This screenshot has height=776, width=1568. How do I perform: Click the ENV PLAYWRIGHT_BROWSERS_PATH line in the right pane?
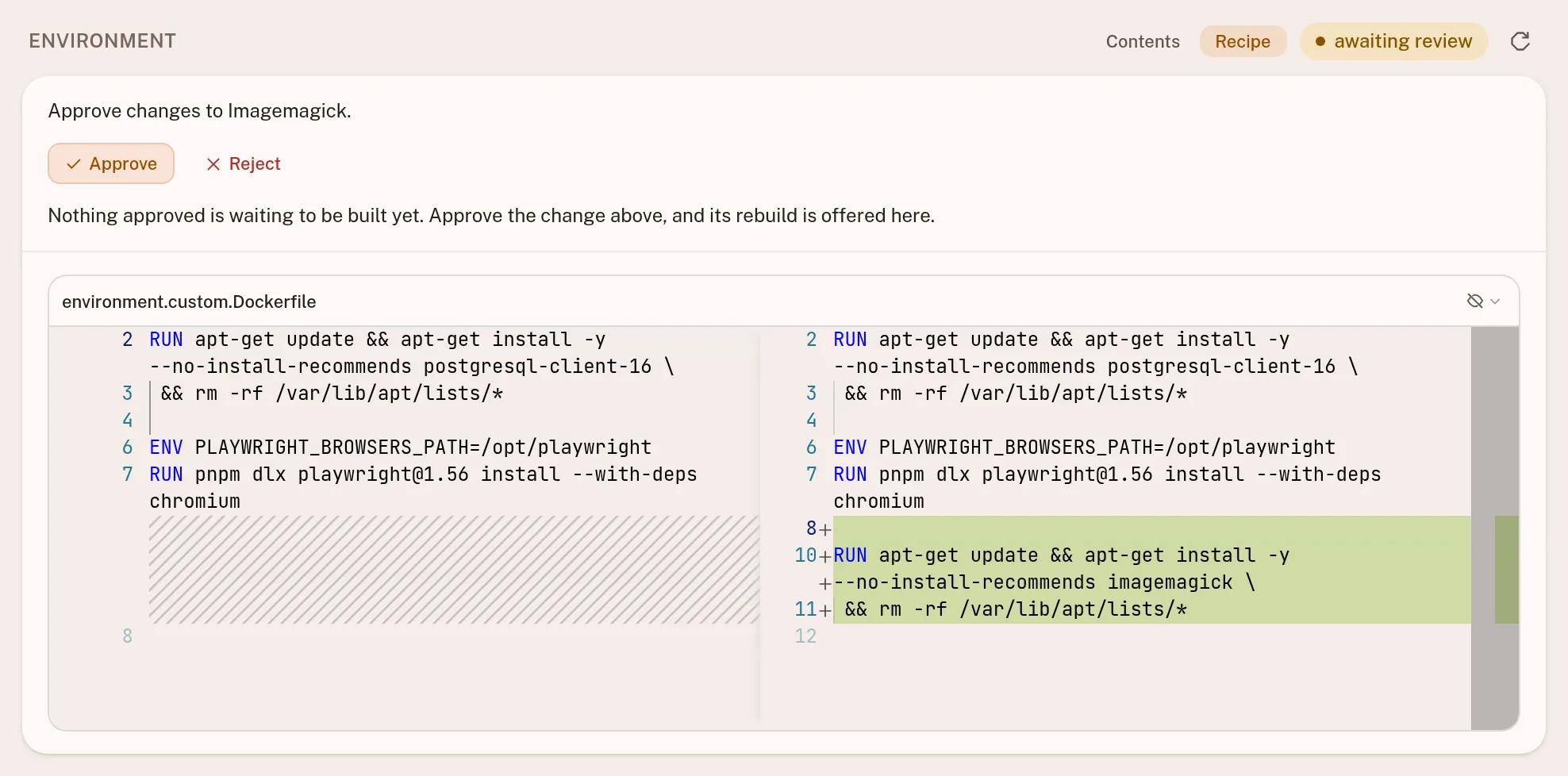1084,448
